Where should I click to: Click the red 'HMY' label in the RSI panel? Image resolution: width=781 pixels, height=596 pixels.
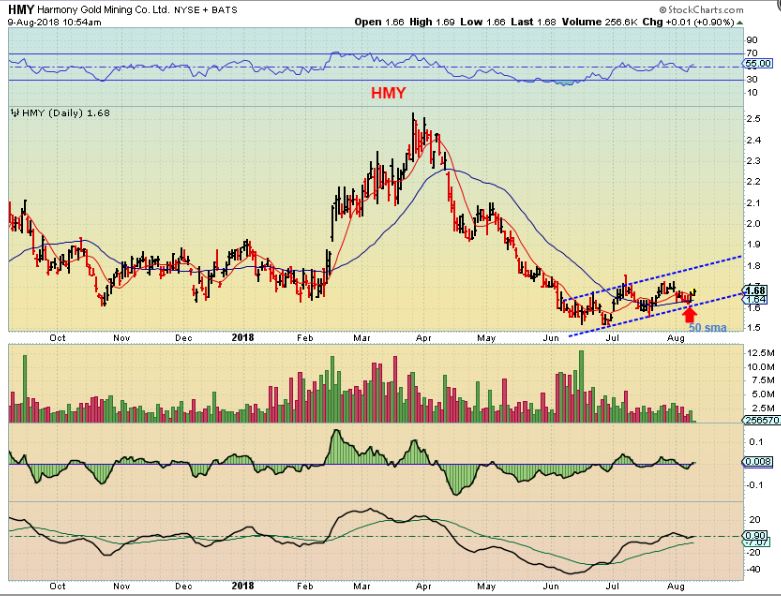pyautogui.click(x=388, y=93)
